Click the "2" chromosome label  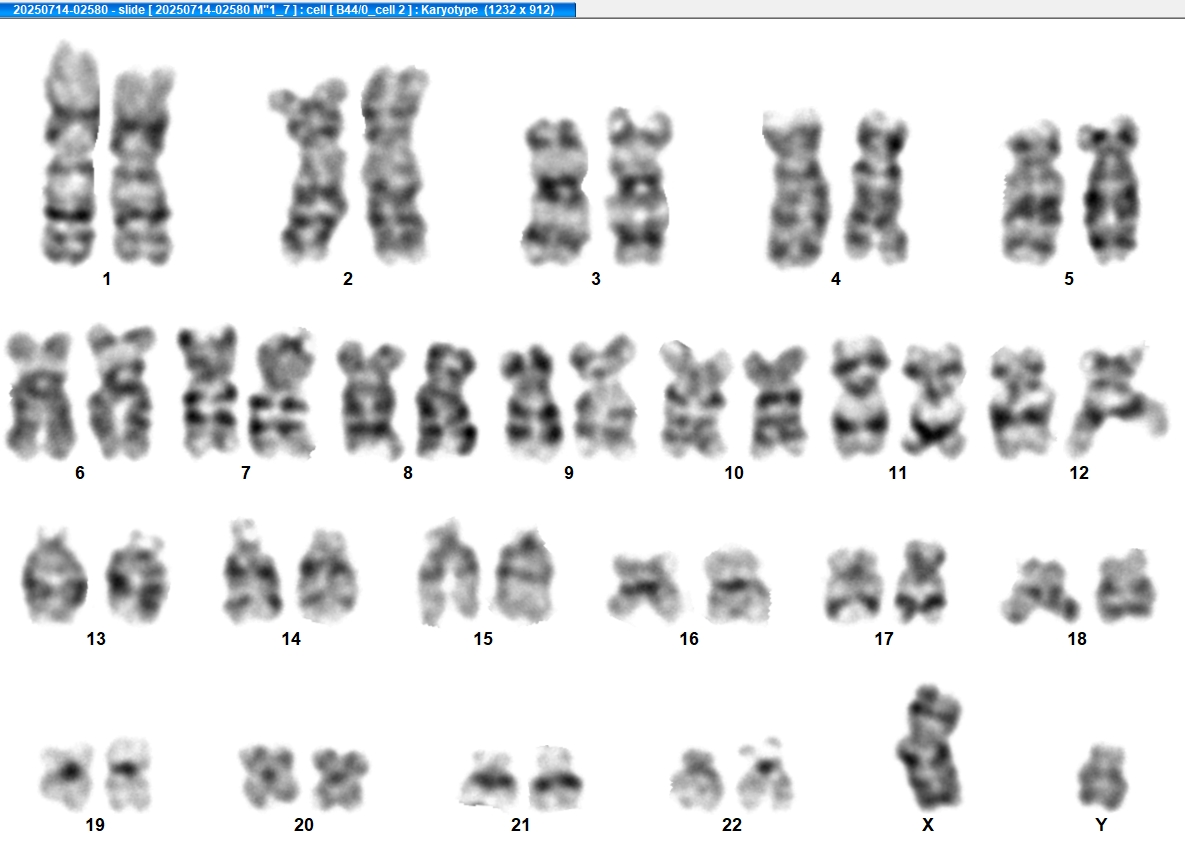(348, 280)
